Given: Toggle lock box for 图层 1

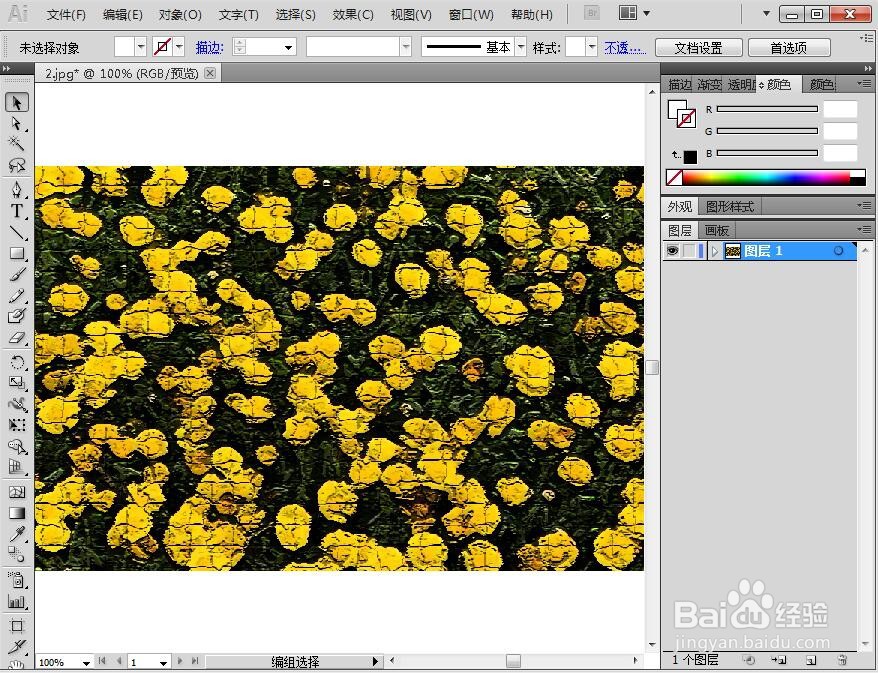Looking at the screenshot, I should 689,251.
